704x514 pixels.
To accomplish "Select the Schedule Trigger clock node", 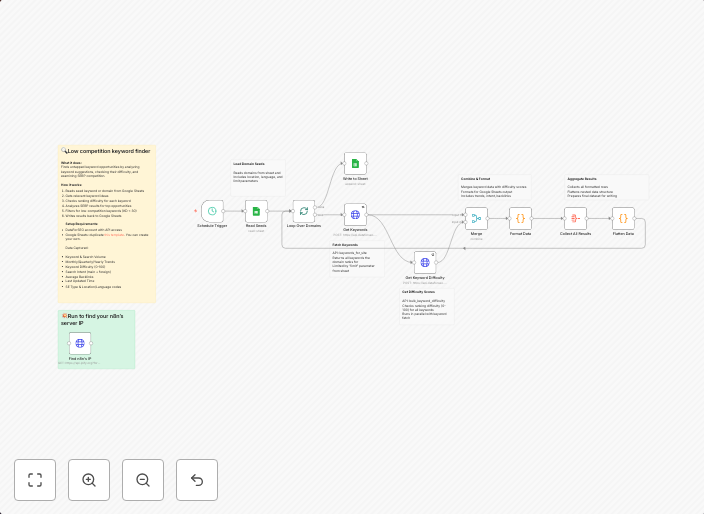I will click(212, 211).
